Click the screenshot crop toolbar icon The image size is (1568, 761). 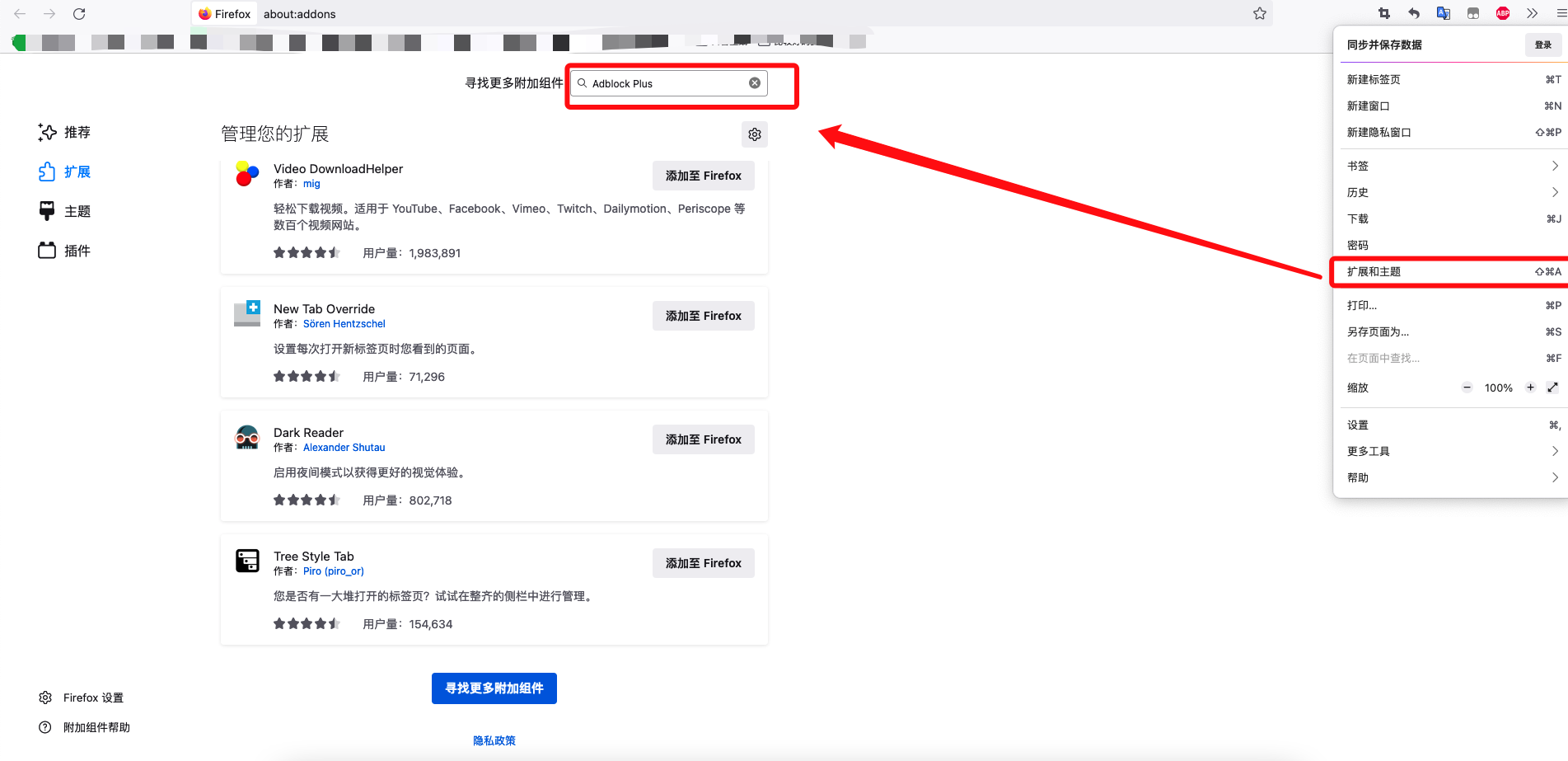click(x=1384, y=13)
